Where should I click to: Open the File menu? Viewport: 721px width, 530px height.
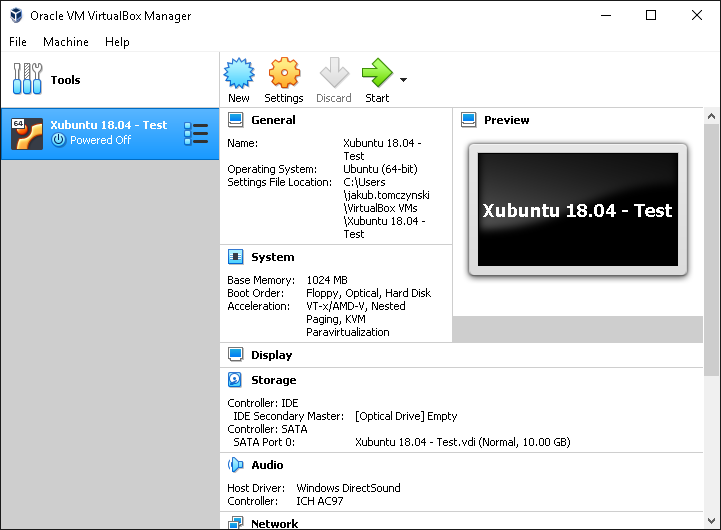(x=18, y=42)
